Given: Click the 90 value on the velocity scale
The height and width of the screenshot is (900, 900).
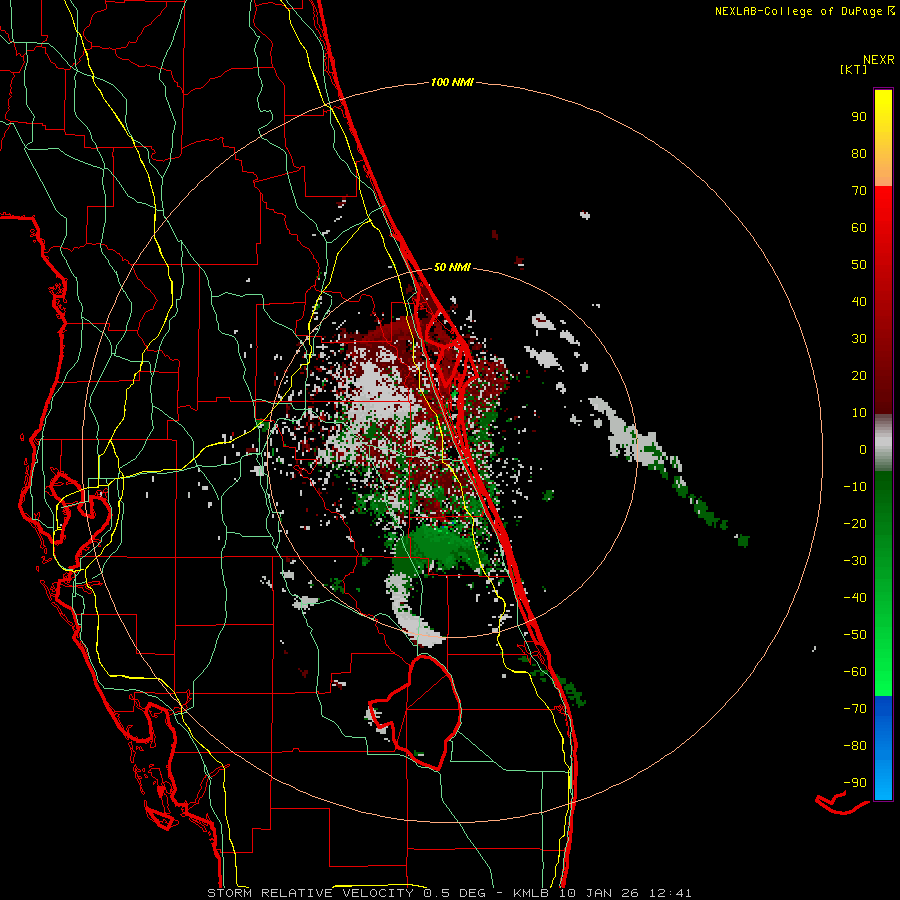Looking at the screenshot, I should tap(859, 117).
